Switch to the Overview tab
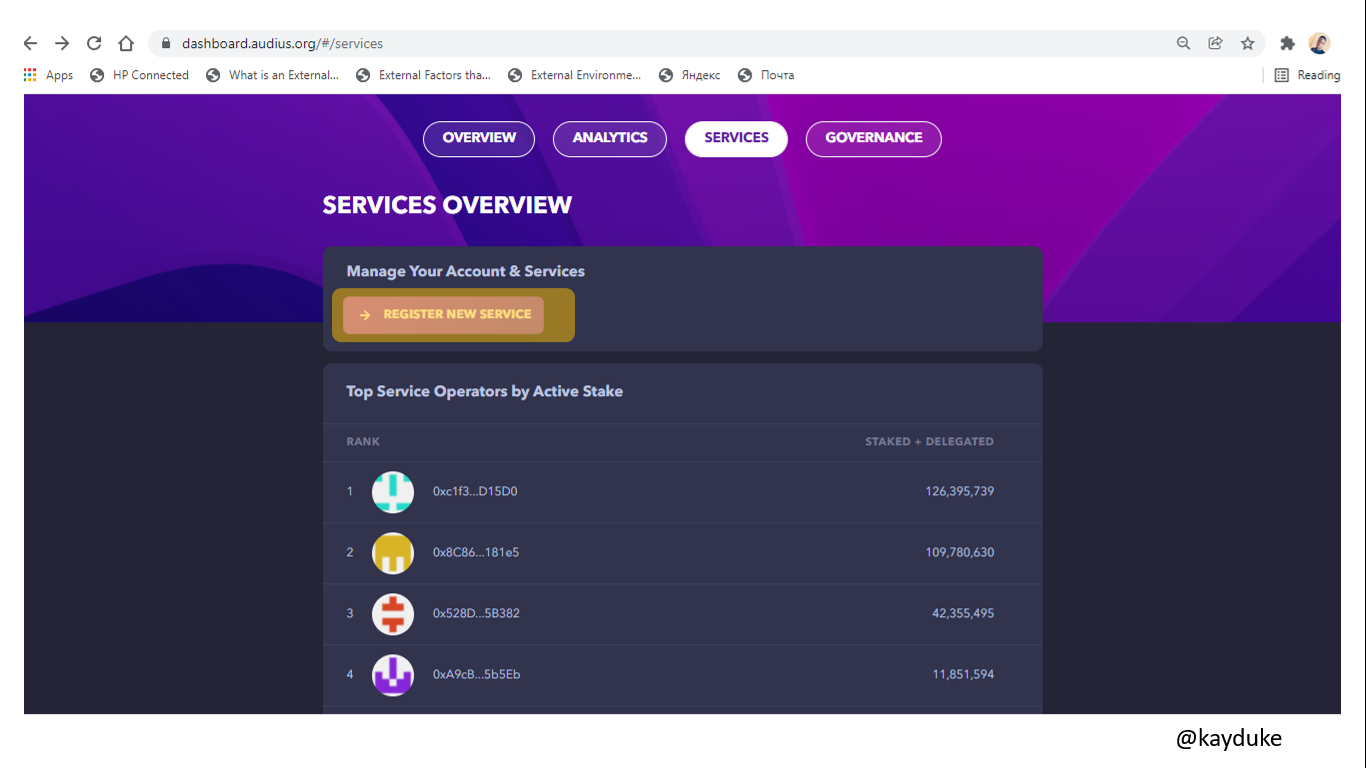Screen dimensions: 1366x768 point(479,138)
